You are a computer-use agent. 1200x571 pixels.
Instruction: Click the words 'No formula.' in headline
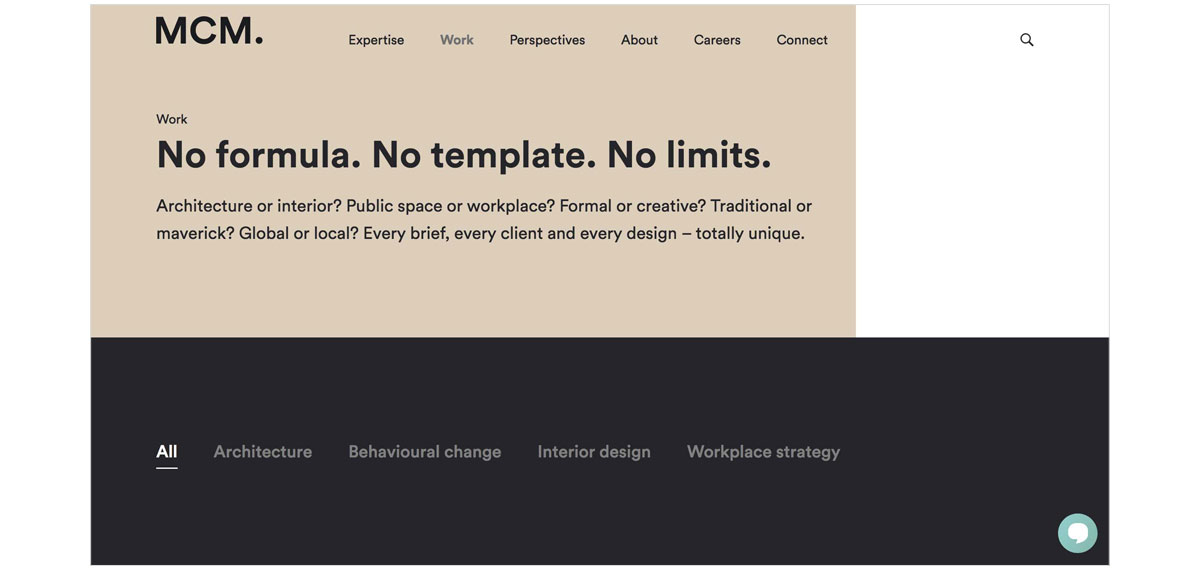(259, 155)
